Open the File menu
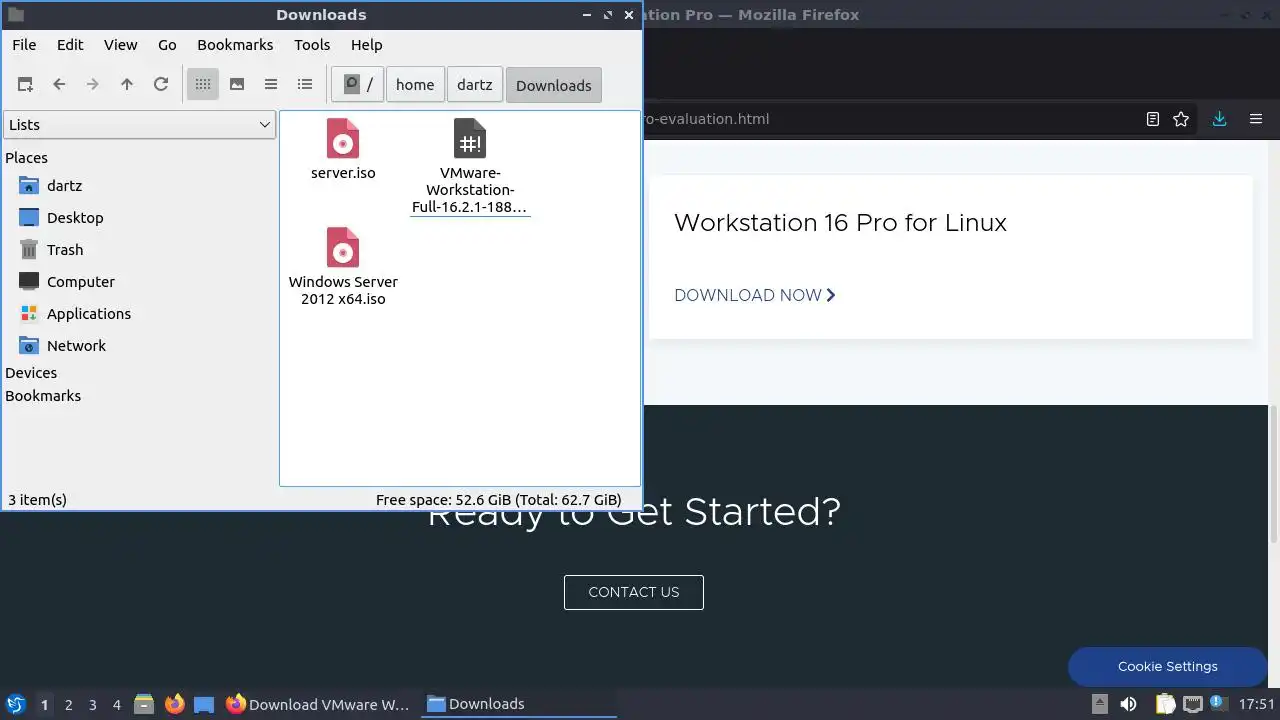Viewport: 1280px width, 720px height. (24, 45)
